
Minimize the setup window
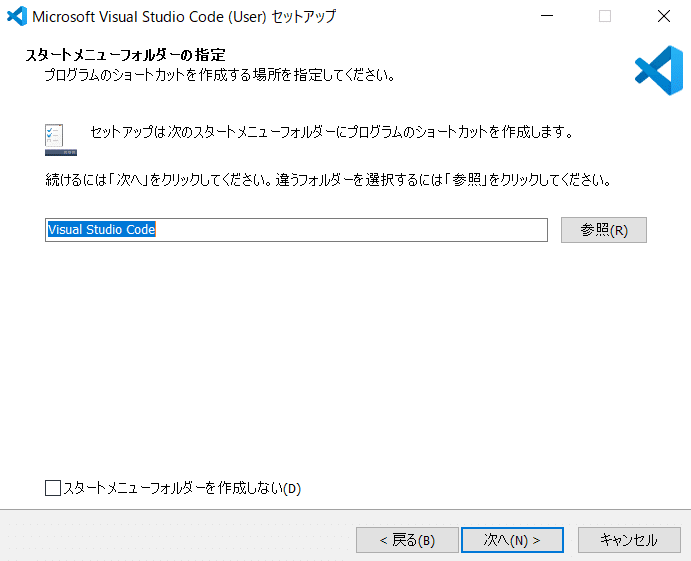click(547, 16)
